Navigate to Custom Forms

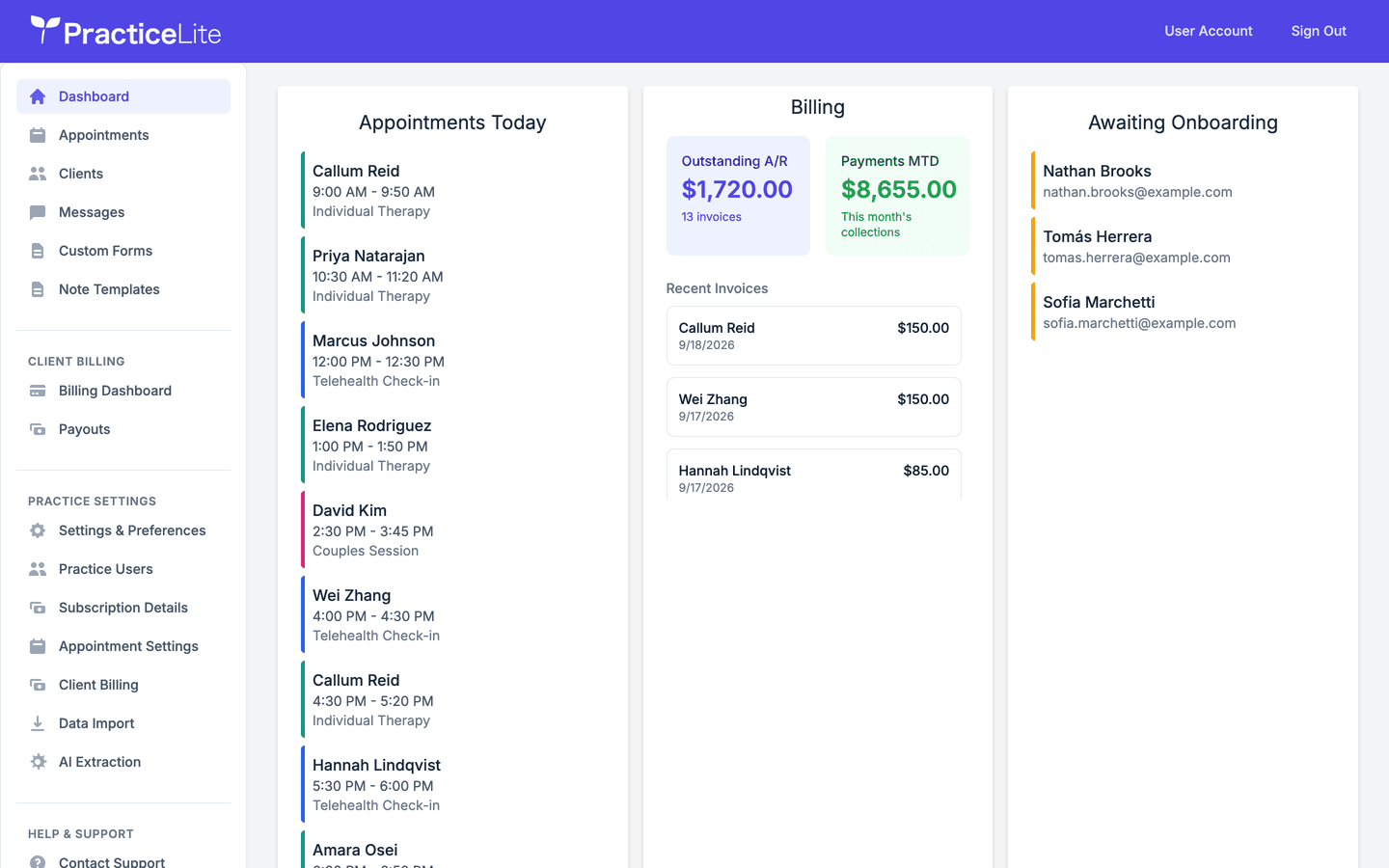click(x=123, y=251)
